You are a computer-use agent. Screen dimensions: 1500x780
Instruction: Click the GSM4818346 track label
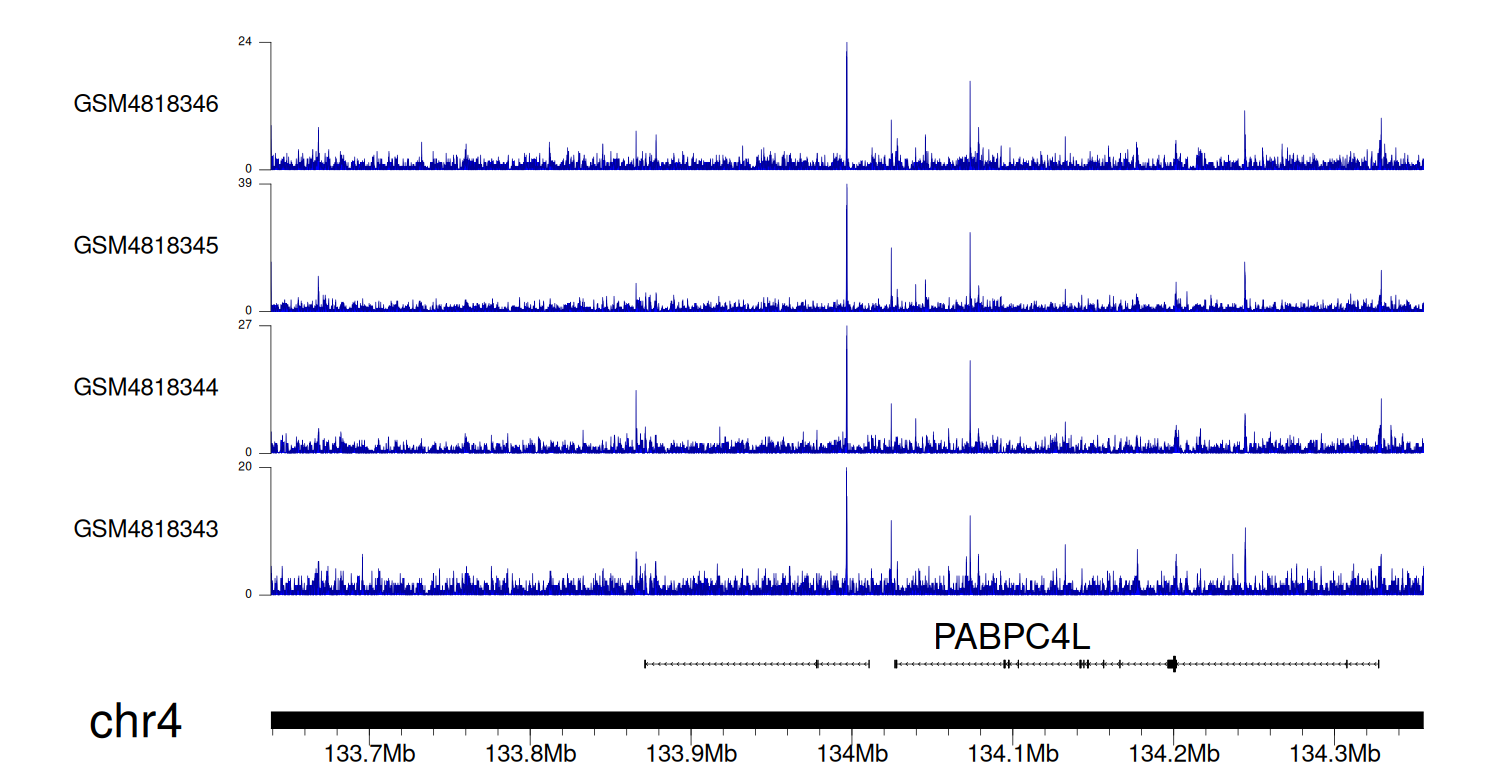click(146, 104)
